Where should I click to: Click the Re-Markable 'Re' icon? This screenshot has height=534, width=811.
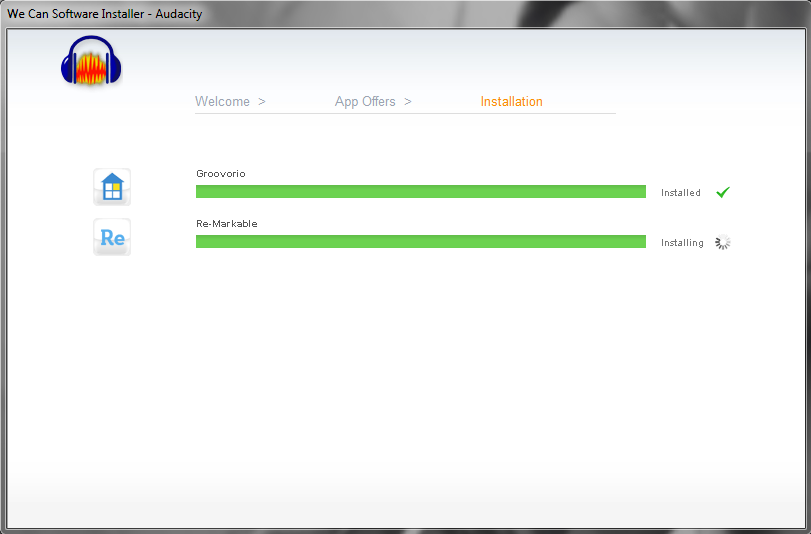tap(112, 237)
